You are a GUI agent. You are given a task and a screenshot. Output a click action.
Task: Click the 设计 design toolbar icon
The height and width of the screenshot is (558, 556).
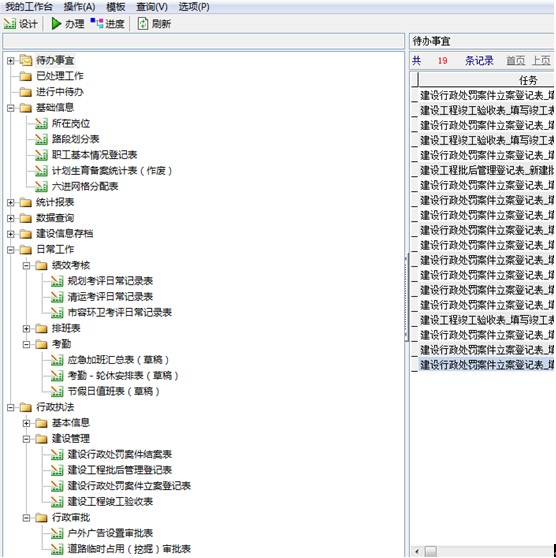click(x=10, y=24)
